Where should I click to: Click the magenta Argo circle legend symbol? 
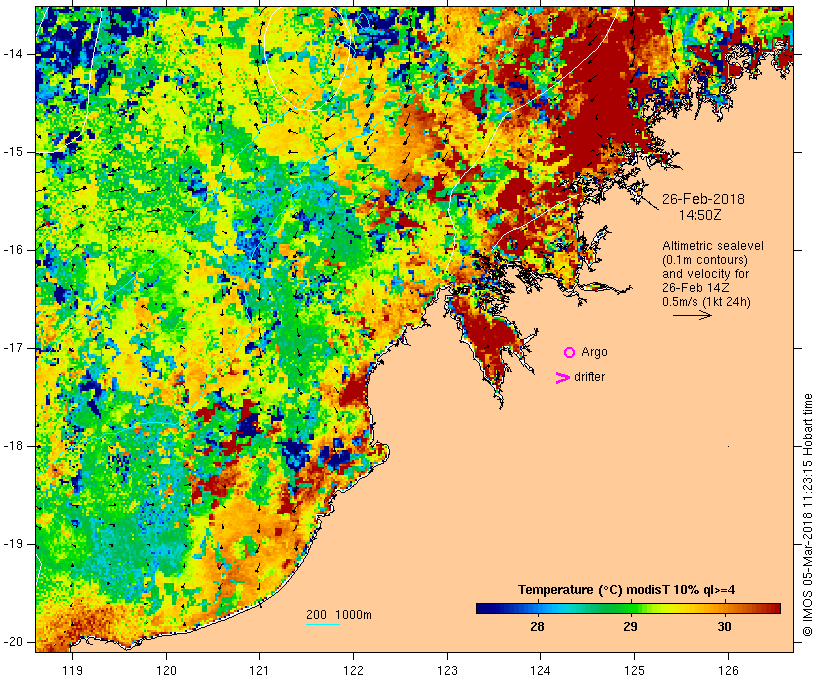[570, 353]
